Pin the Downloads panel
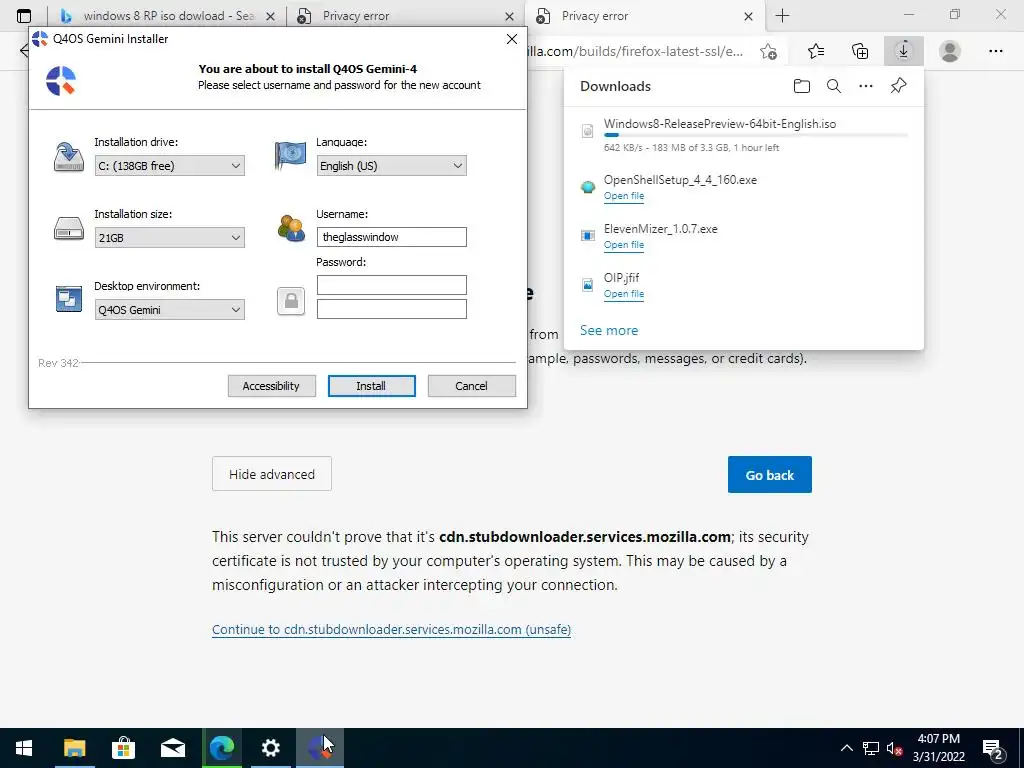The height and width of the screenshot is (768, 1024). pos(899,86)
